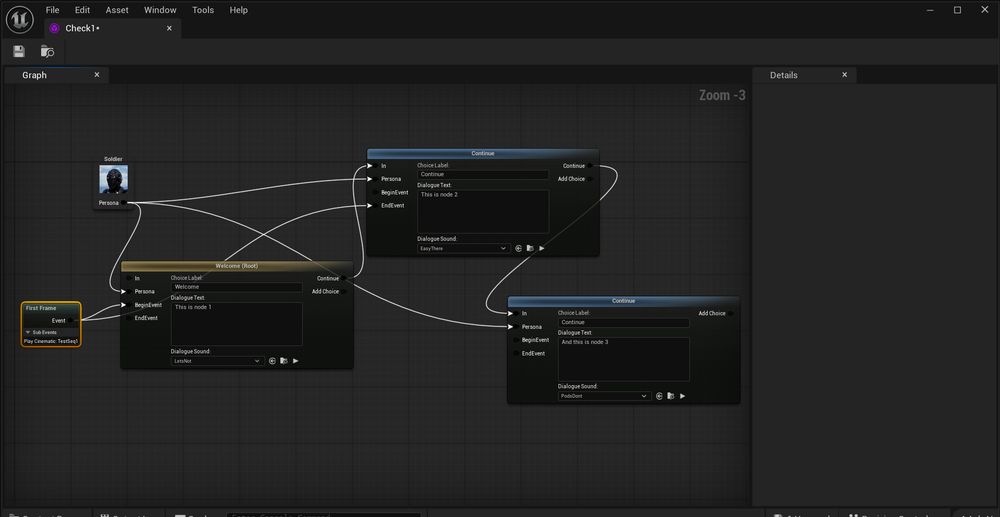The height and width of the screenshot is (517, 1000).
Task: Click the 'And this is node 3' dialogue text box
Action: [624, 359]
